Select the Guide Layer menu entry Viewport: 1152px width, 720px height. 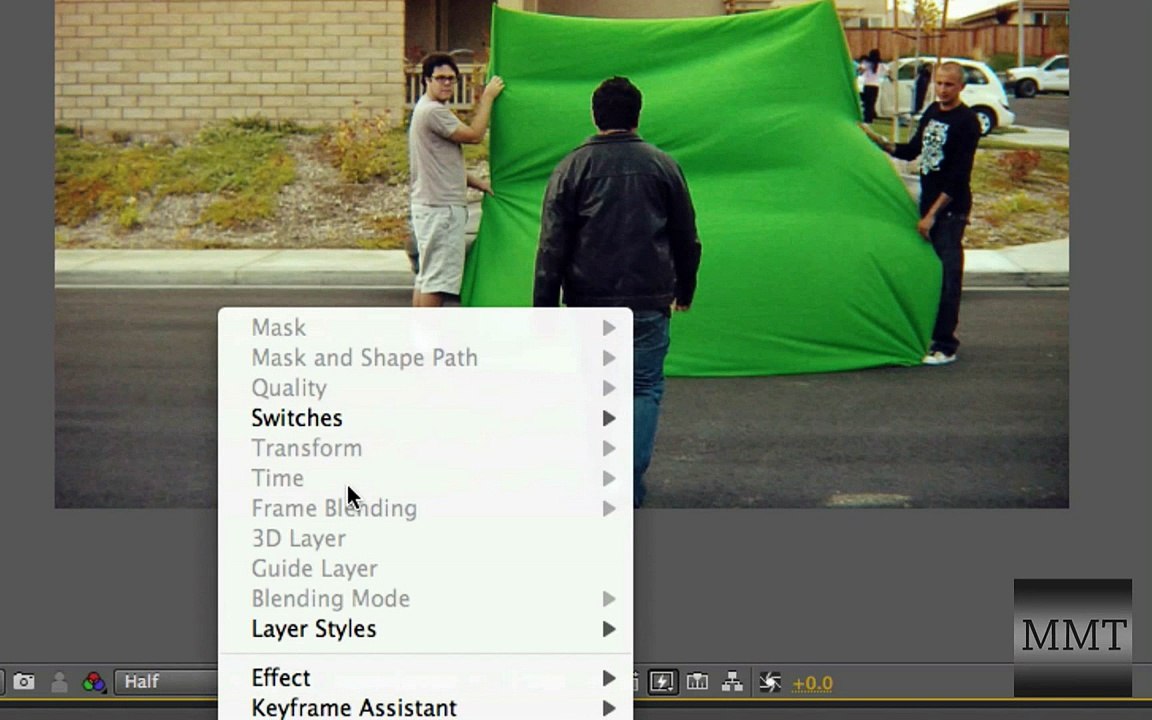tap(425, 569)
